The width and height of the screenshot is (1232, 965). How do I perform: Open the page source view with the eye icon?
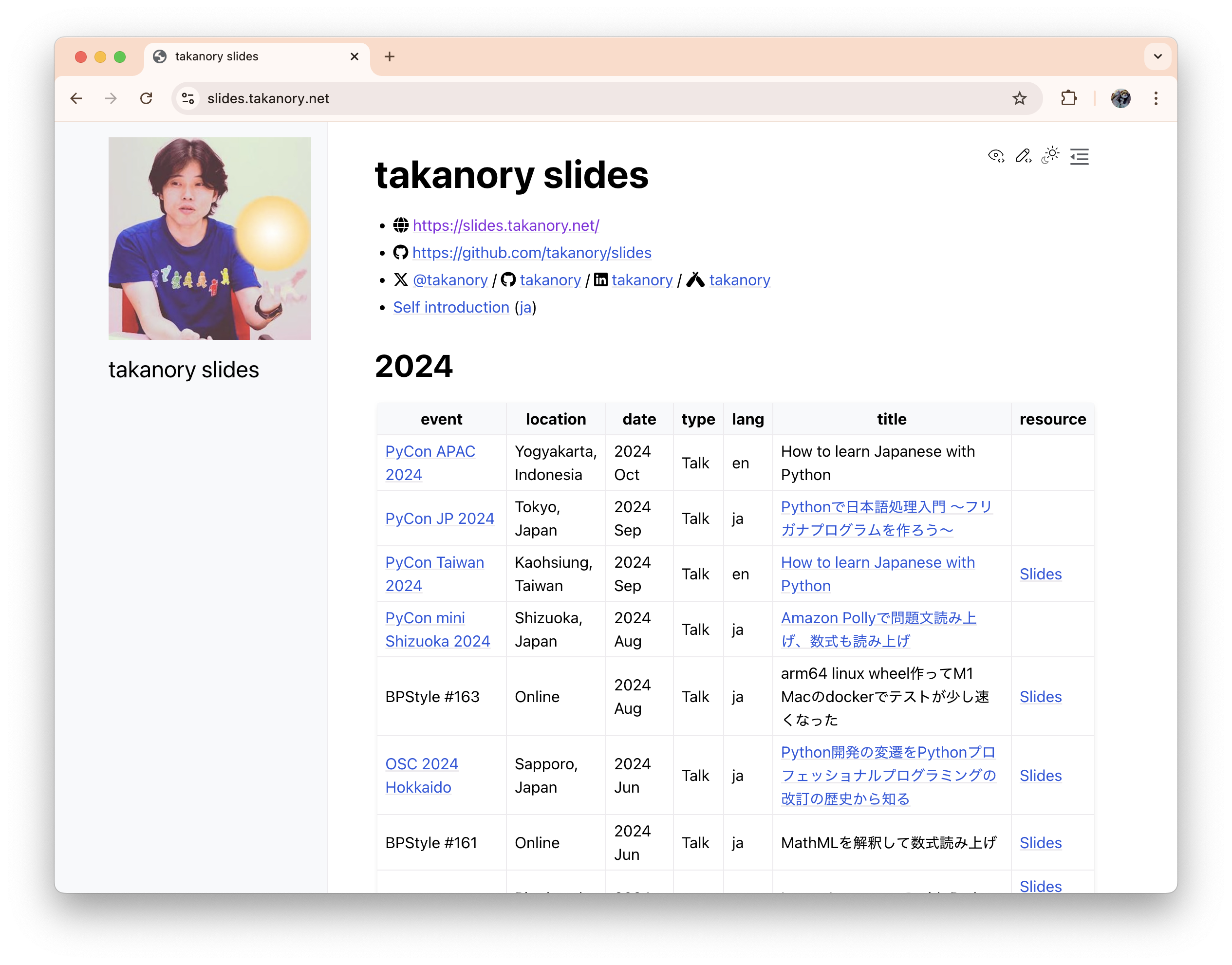click(x=996, y=156)
